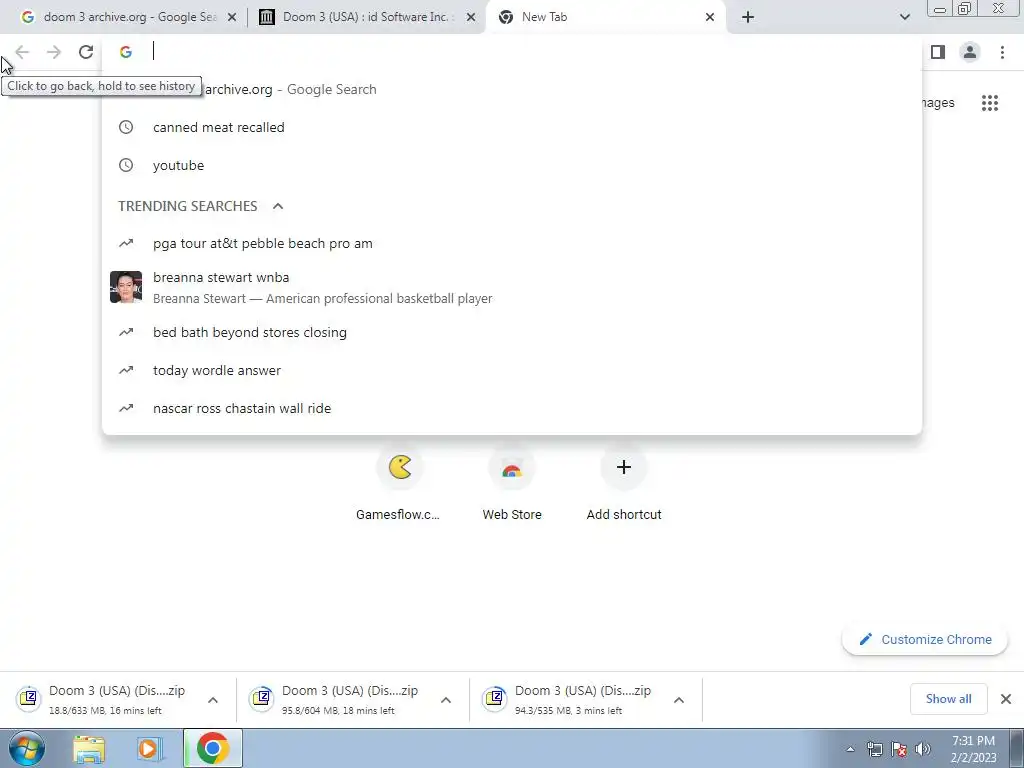Show hidden system tray icons
The height and width of the screenshot is (768, 1024).
pos(850,749)
